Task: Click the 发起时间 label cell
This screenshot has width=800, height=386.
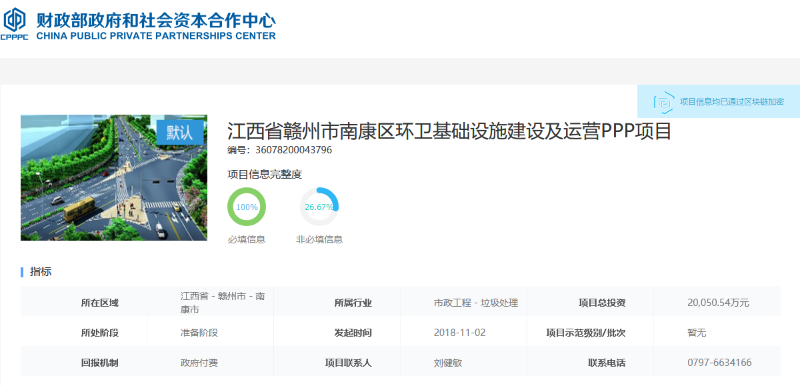Action: coord(353,333)
